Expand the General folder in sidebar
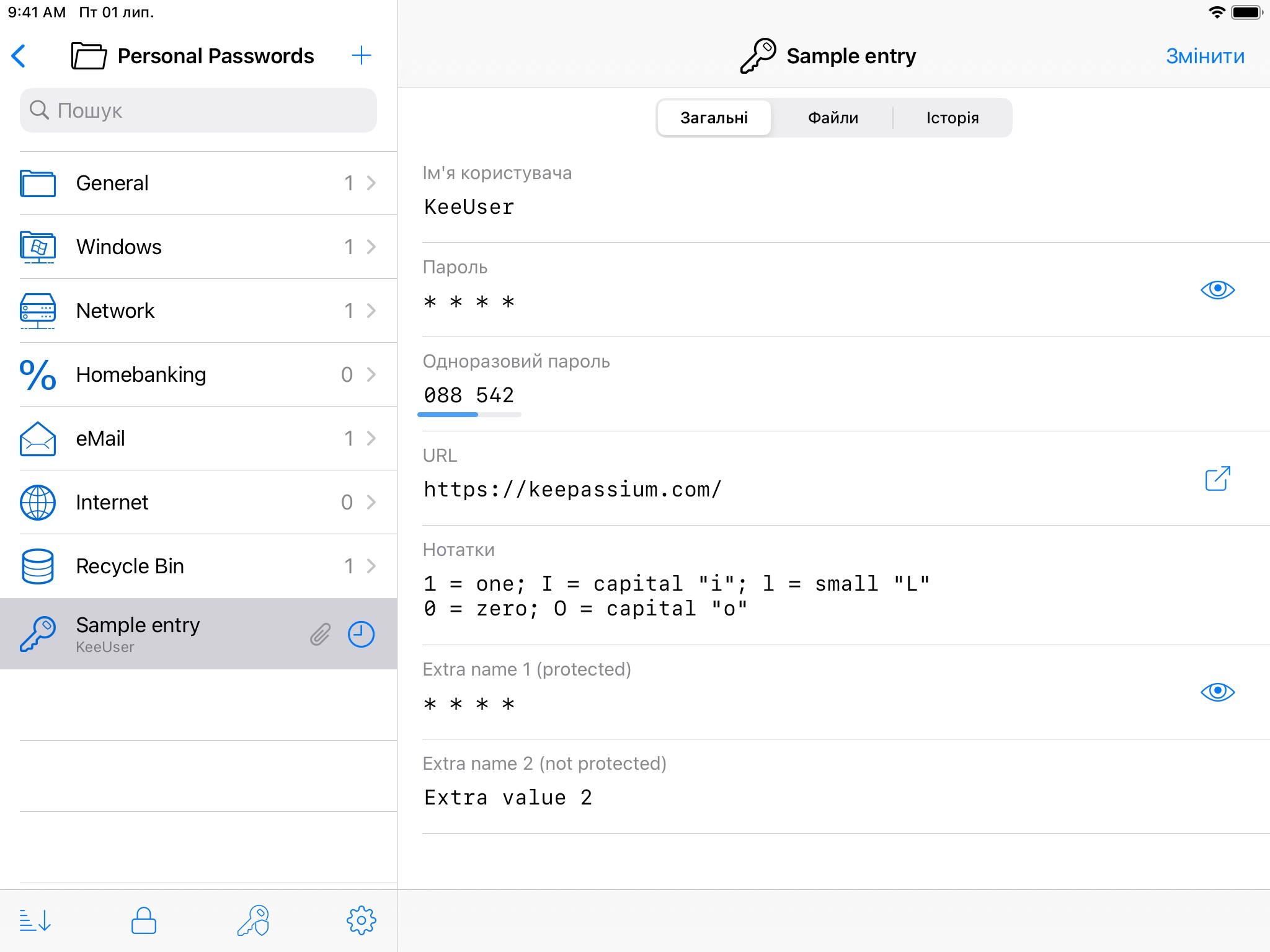1270x952 pixels. point(197,183)
